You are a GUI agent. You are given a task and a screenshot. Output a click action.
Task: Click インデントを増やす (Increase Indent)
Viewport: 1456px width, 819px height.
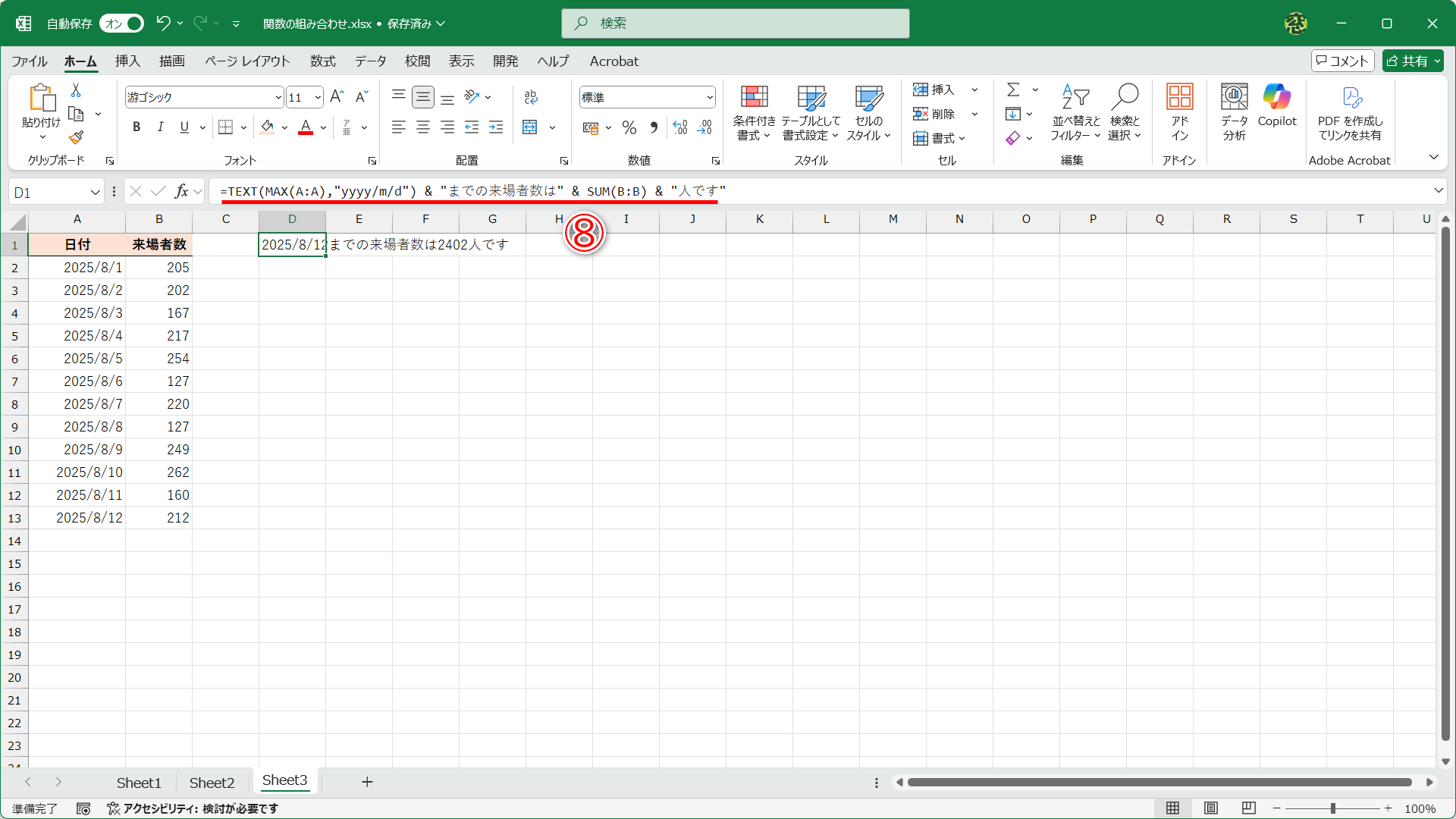[496, 127]
